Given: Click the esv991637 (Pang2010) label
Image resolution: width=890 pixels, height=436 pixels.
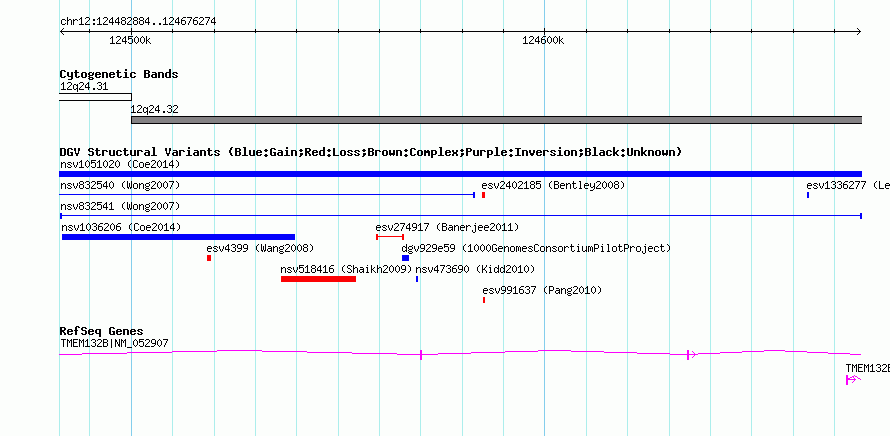Looking at the screenshot, I should tap(542, 290).
